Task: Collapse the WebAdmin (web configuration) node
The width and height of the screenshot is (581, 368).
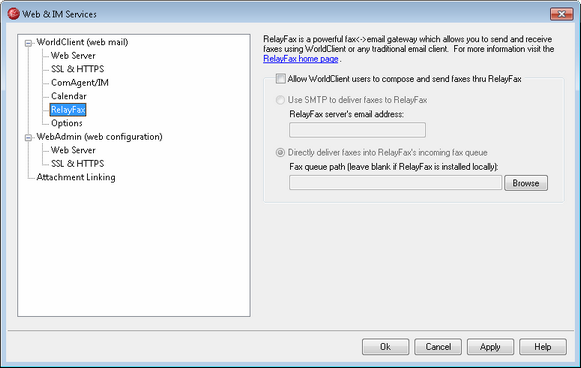Action: click(x=28, y=138)
